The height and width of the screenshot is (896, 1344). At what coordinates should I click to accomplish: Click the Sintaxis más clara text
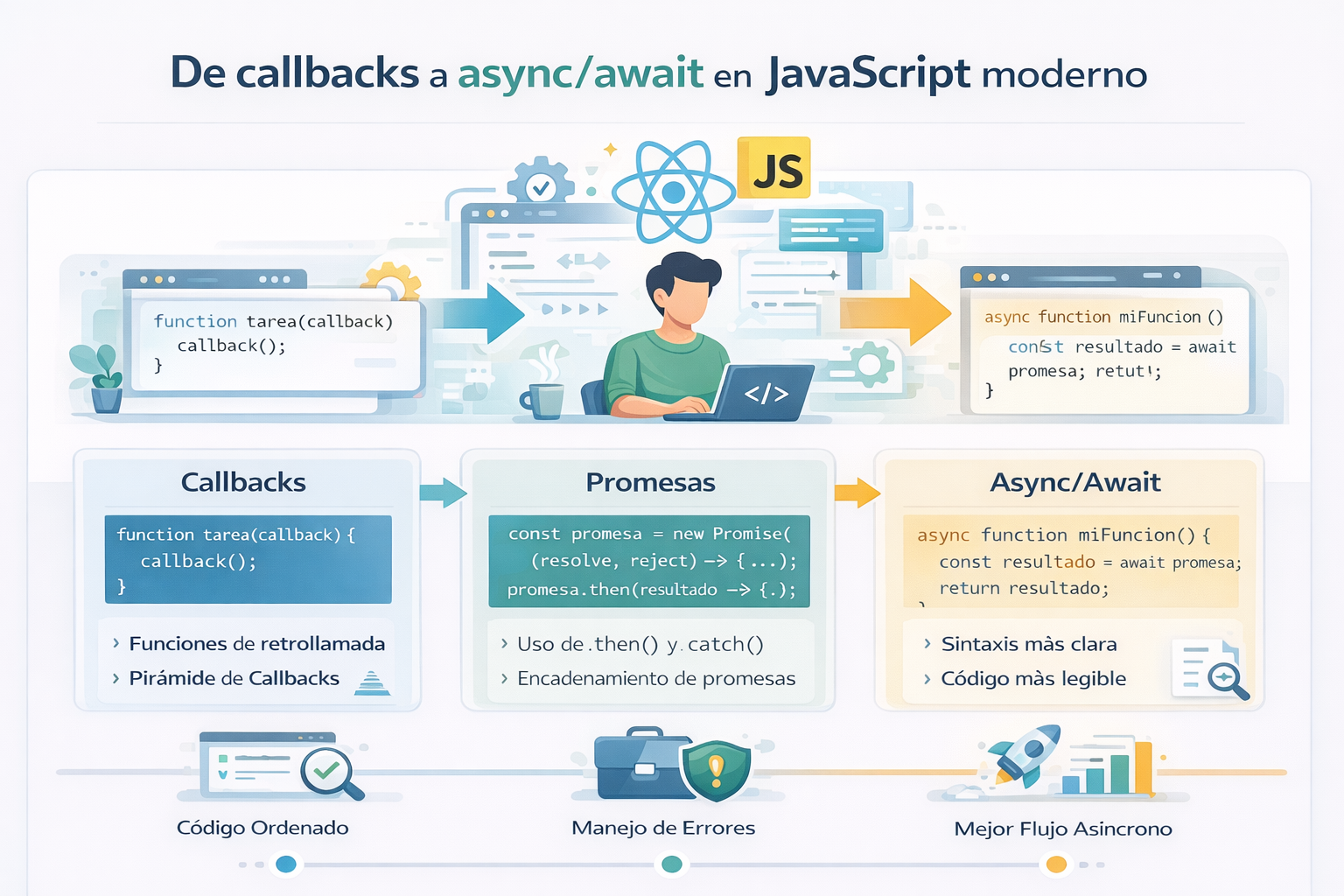tap(1029, 644)
